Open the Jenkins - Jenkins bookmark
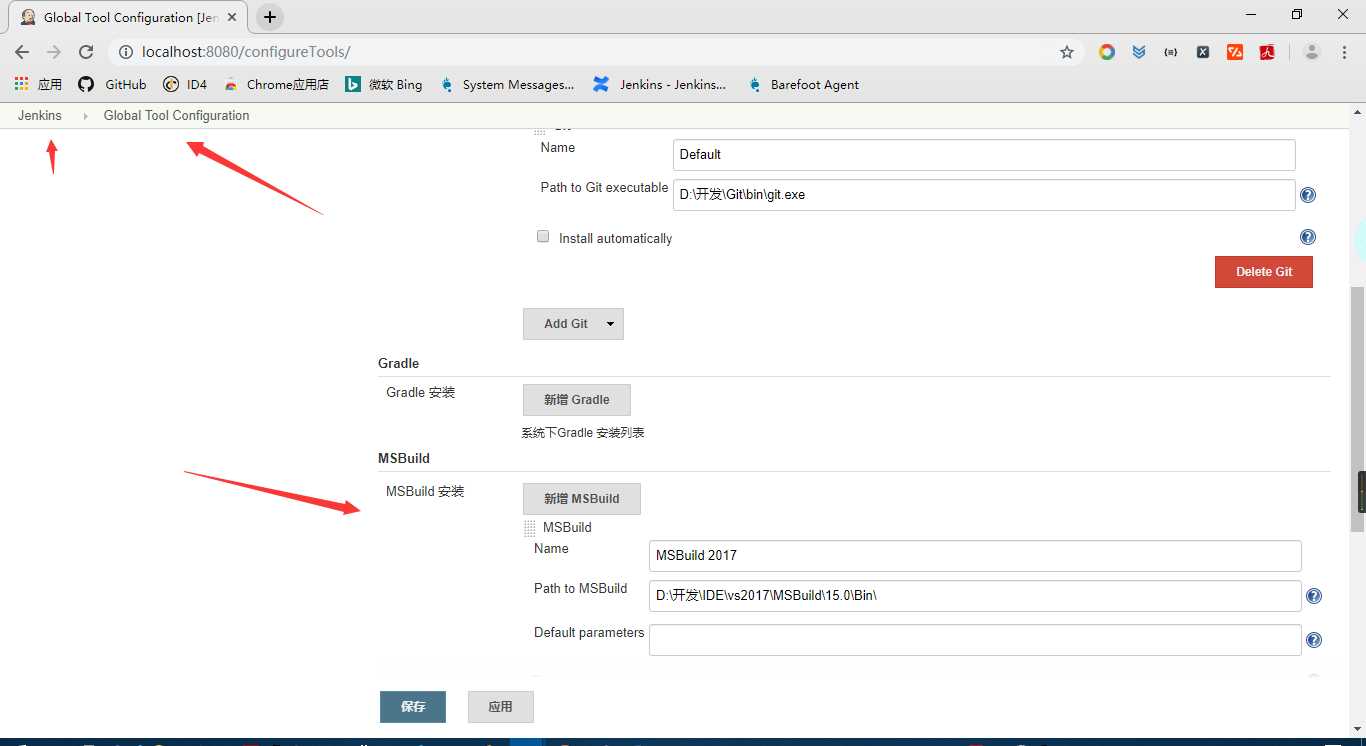 coord(660,85)
